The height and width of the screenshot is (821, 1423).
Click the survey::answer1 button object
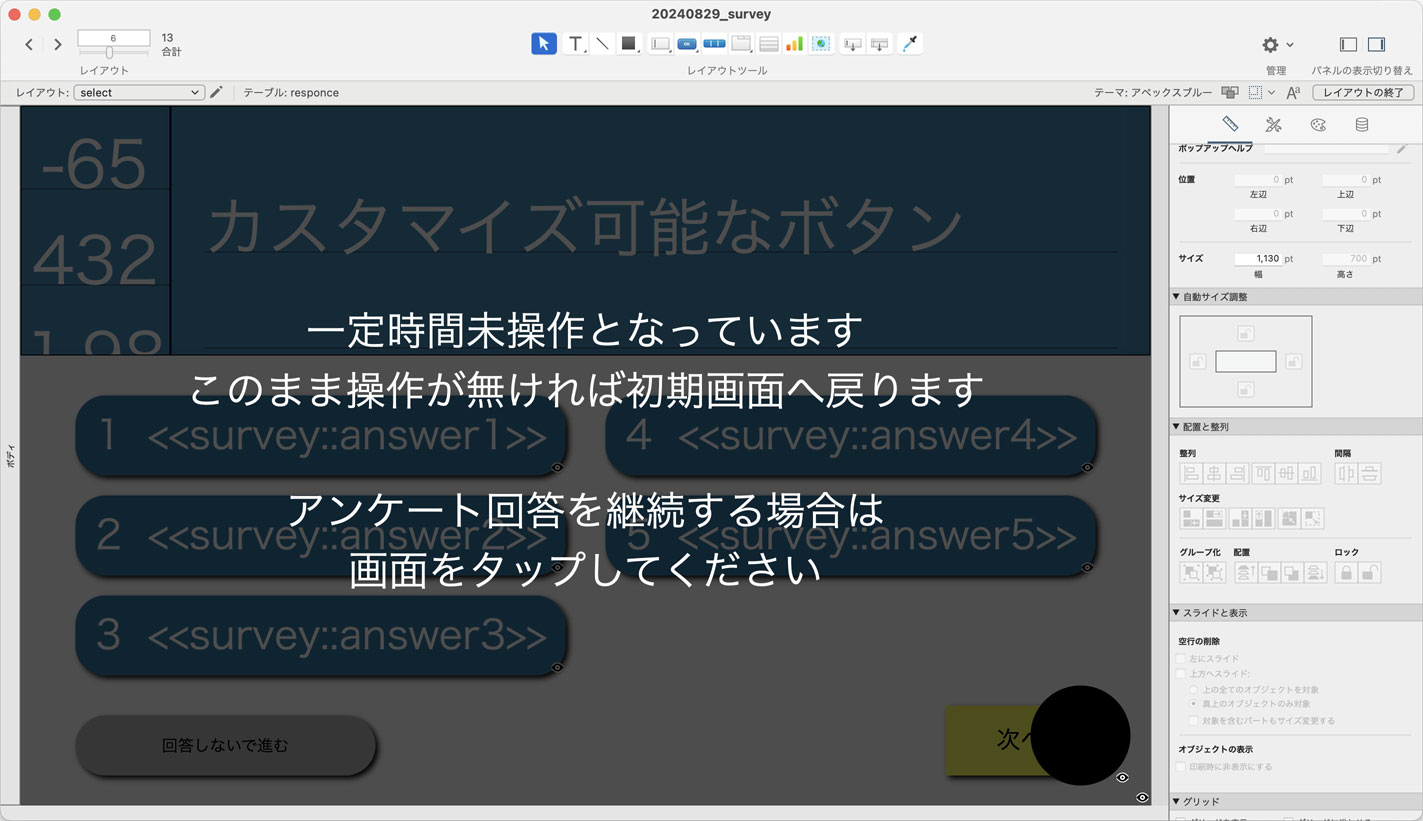coord(321,436)
